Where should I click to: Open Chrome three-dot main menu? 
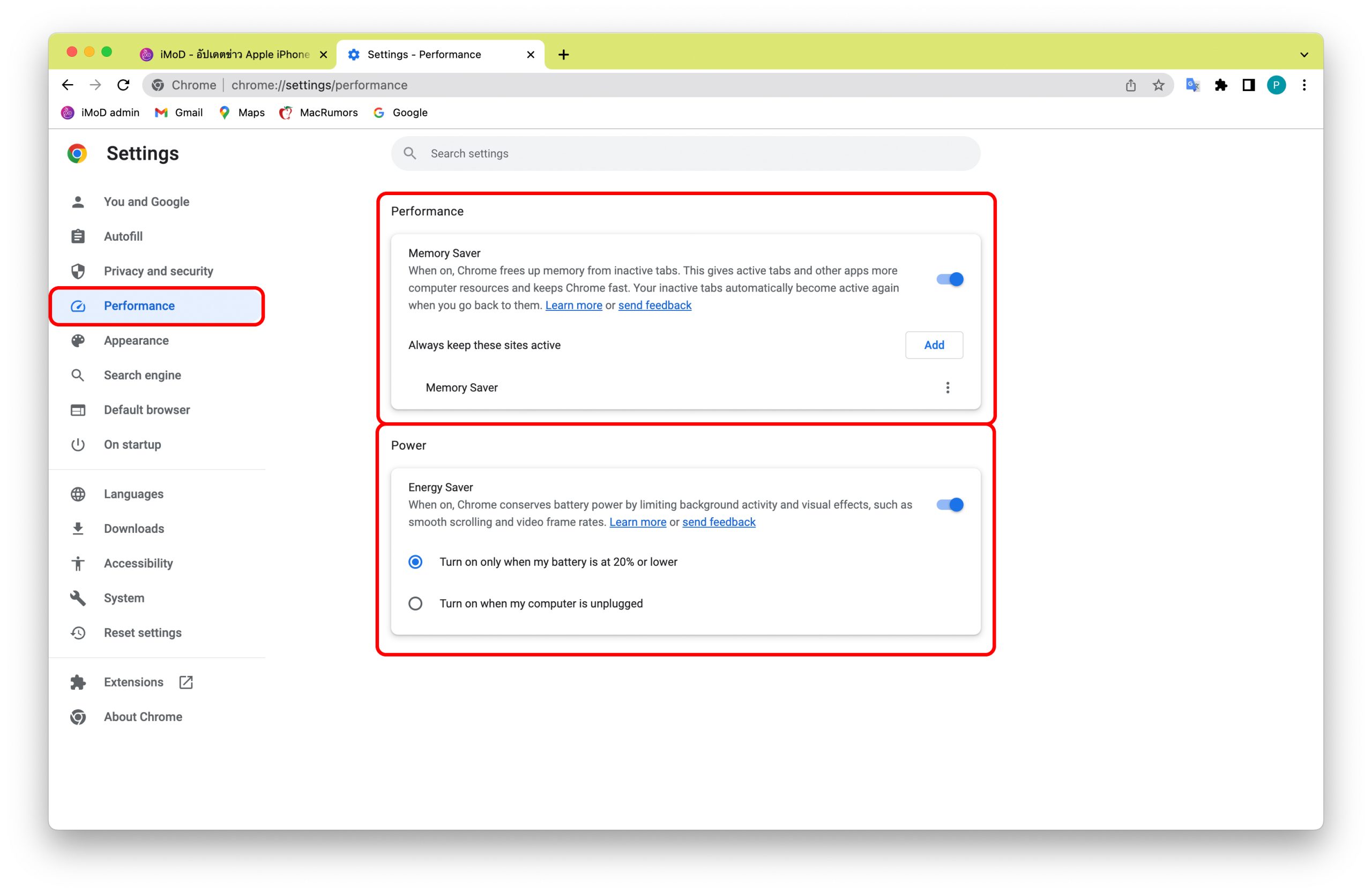1304,85
